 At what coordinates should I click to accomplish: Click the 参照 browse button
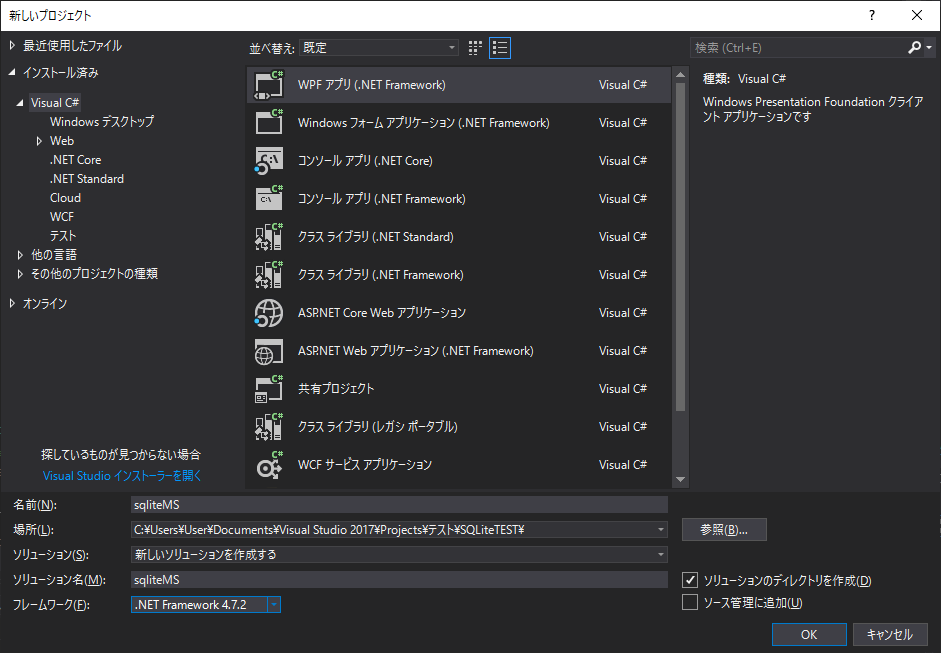[723, 530]
